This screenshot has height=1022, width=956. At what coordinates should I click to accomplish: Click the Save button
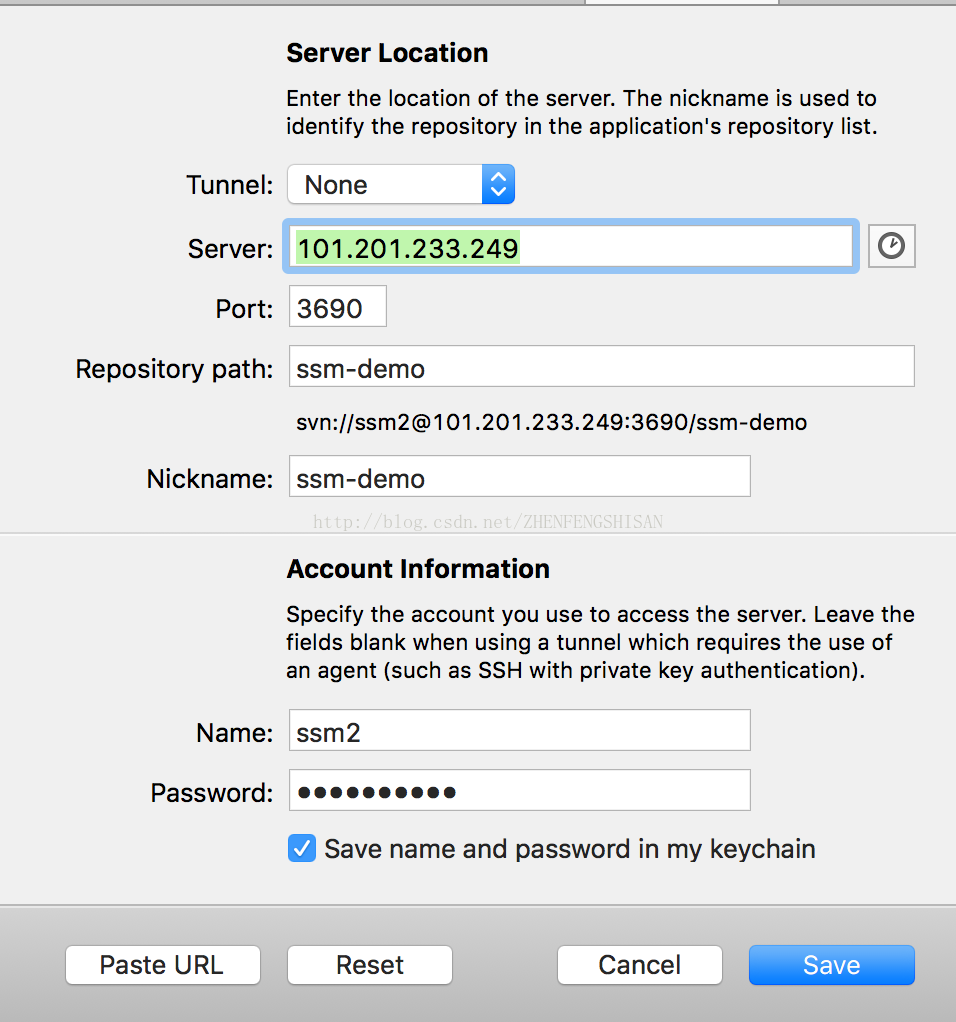point(832,965)
